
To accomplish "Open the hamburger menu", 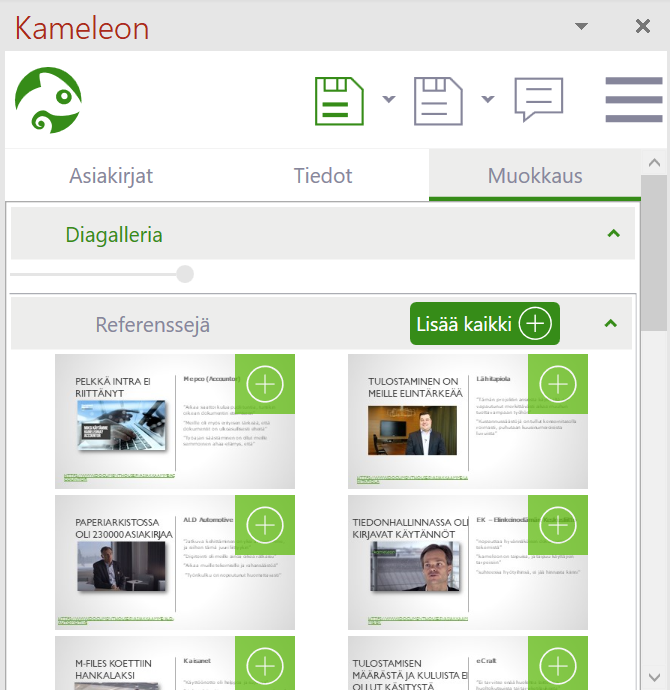I will [x=634, y=99].
